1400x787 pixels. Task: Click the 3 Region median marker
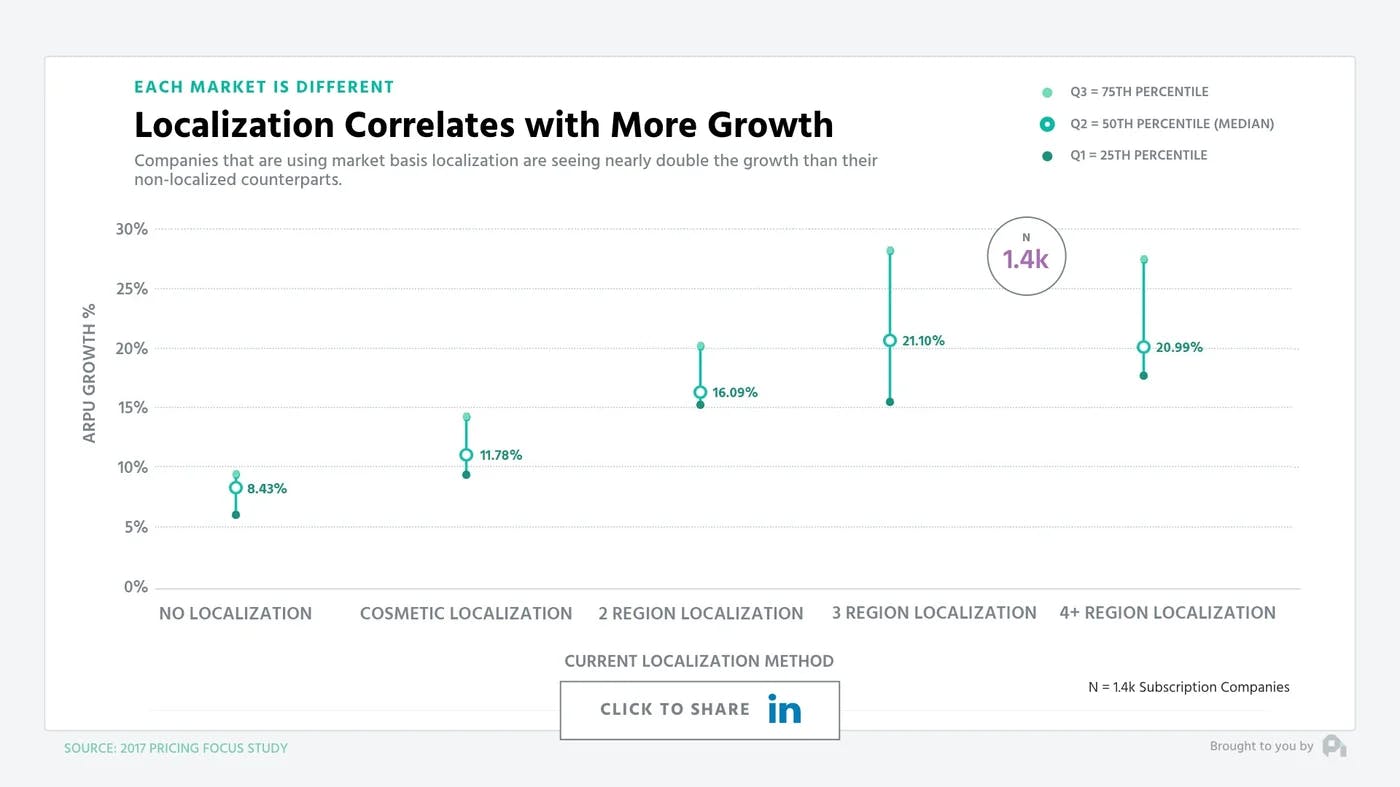890,341
